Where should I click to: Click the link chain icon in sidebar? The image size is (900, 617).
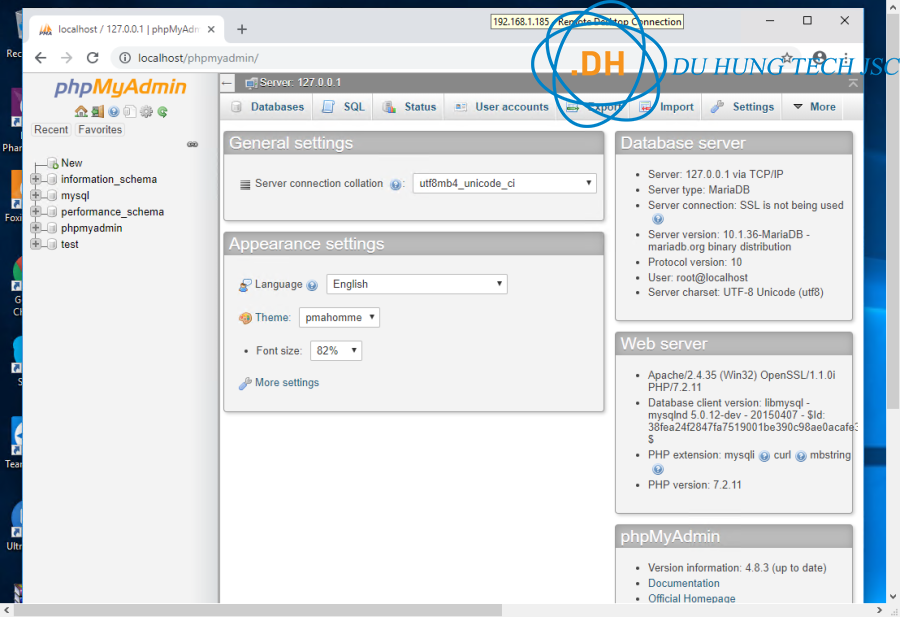point(193,145)
